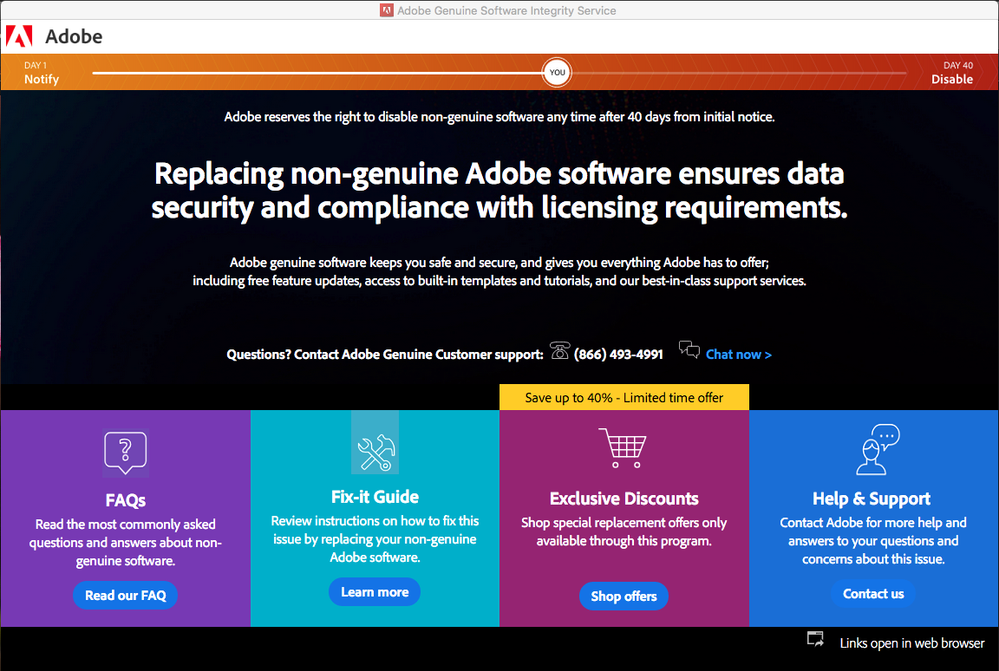
Task: Click the Day 40 Disable label
Action: tap(951, 73)
